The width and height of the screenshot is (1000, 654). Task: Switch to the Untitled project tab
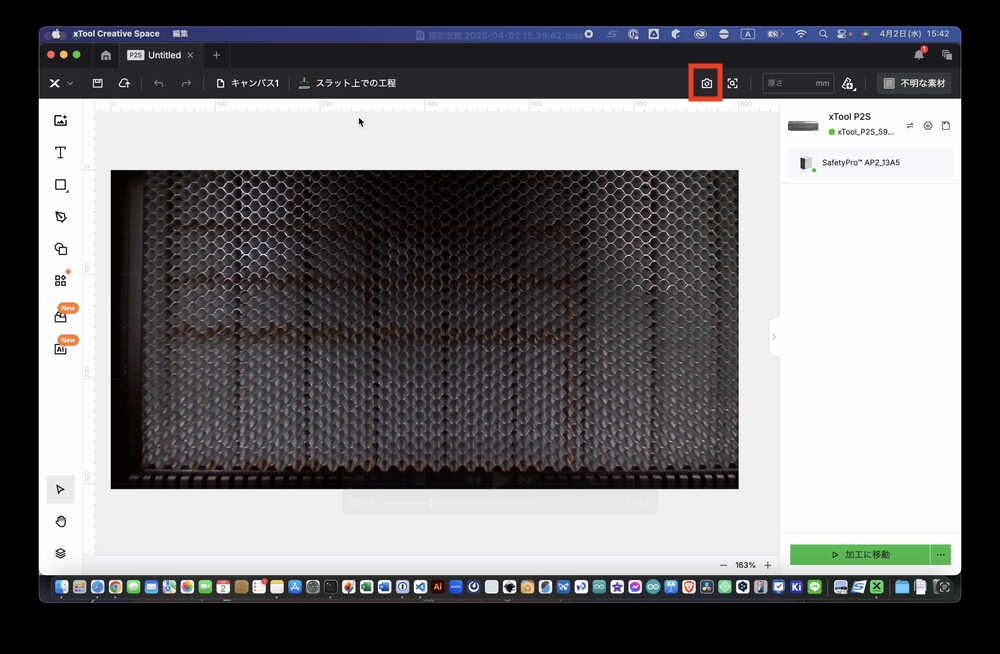(164, 55)
